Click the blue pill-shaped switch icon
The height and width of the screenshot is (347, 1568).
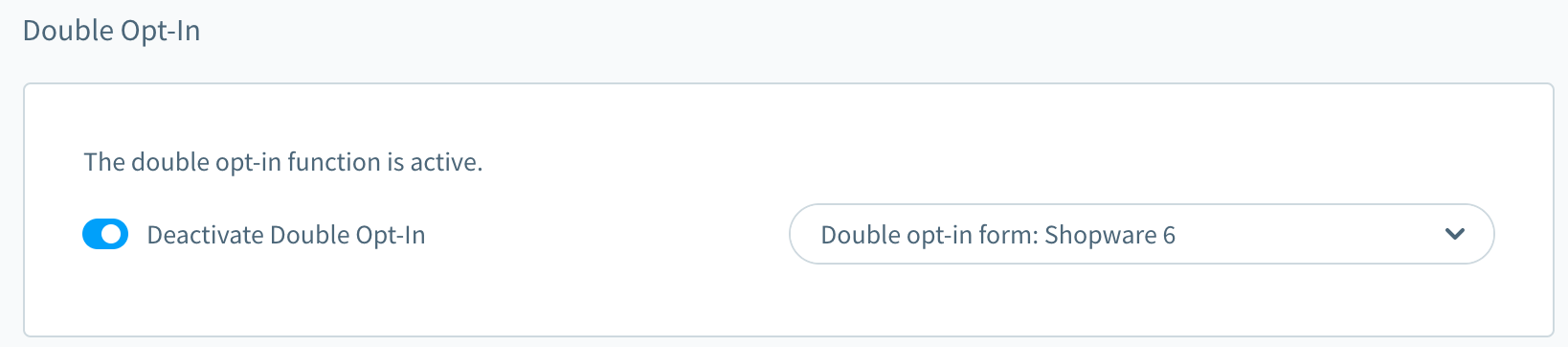click(105, 234)
